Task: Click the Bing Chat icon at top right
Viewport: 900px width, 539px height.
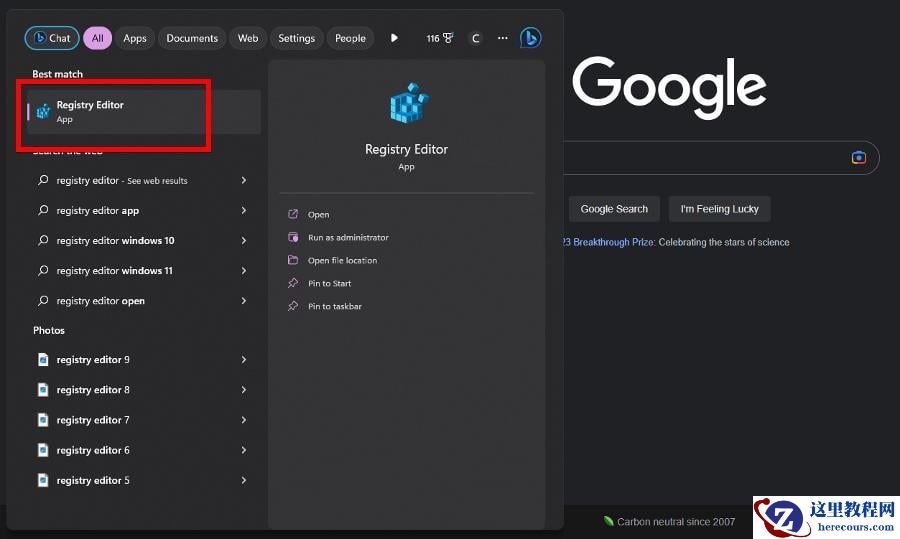Action: (530, 38)
